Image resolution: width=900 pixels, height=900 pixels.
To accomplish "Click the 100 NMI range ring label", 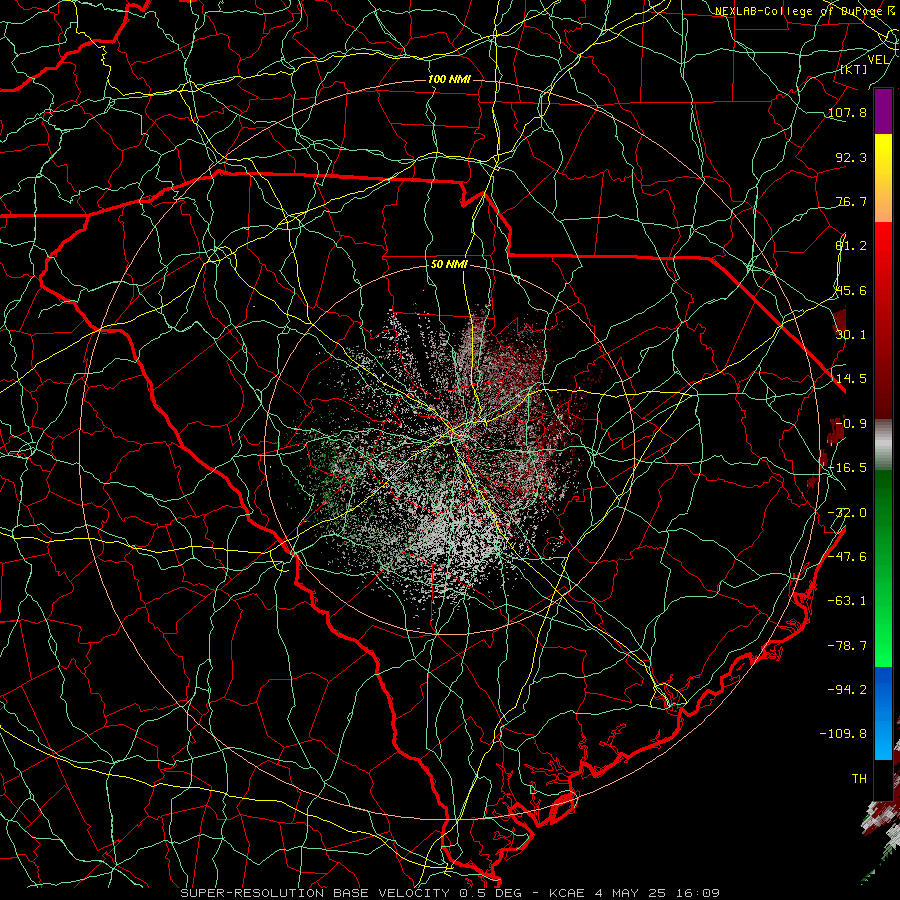I will 449,79.
